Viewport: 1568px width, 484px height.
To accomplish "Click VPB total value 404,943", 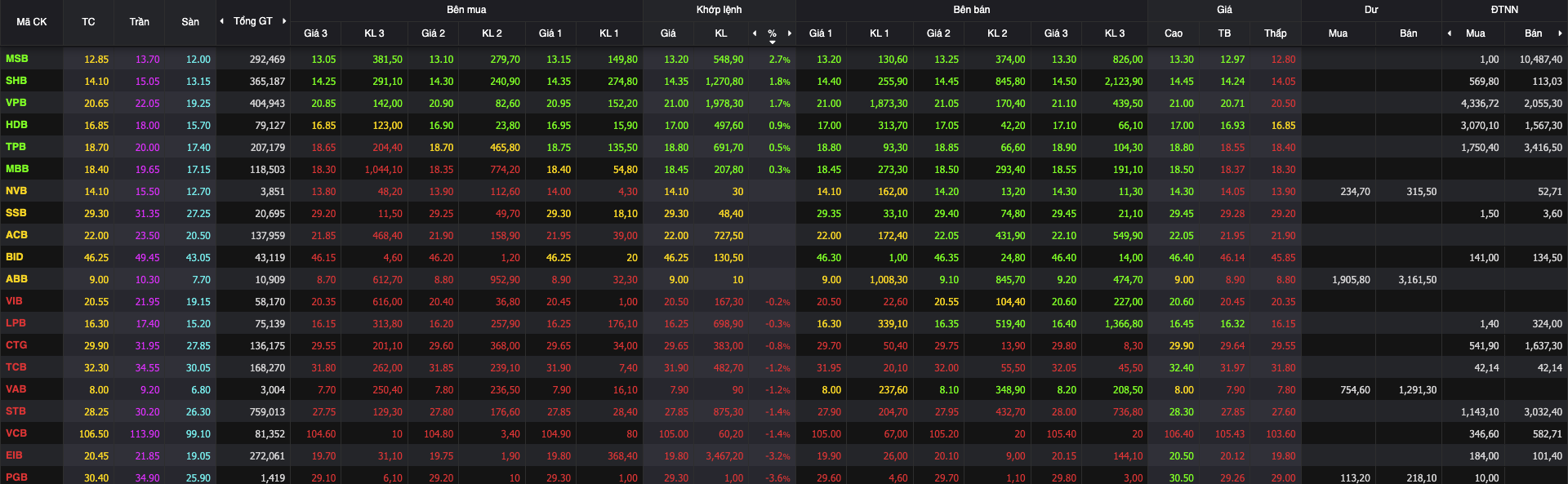I will 267,104.
